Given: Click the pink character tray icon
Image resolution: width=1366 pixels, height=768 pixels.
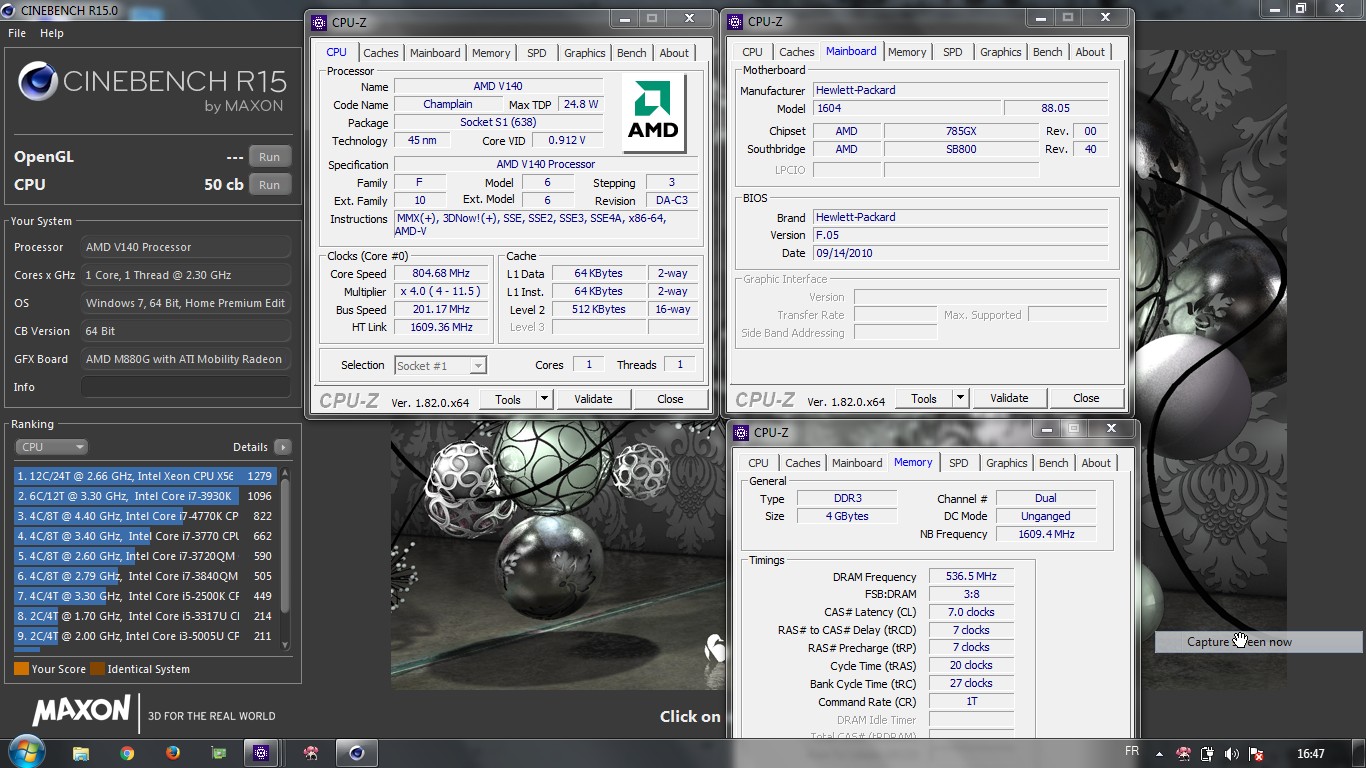Looking at the screenshot, I should coord(1184,753).
